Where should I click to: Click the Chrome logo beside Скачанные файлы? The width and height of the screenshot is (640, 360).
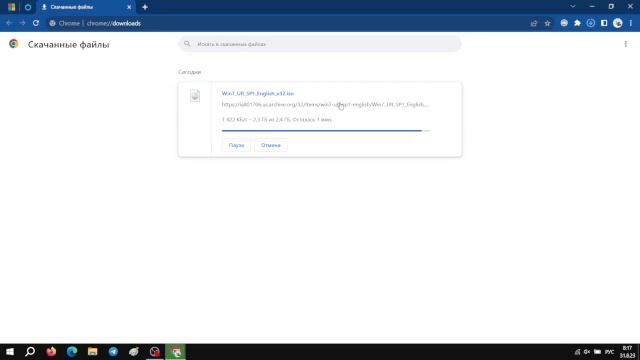pos(13,44)
